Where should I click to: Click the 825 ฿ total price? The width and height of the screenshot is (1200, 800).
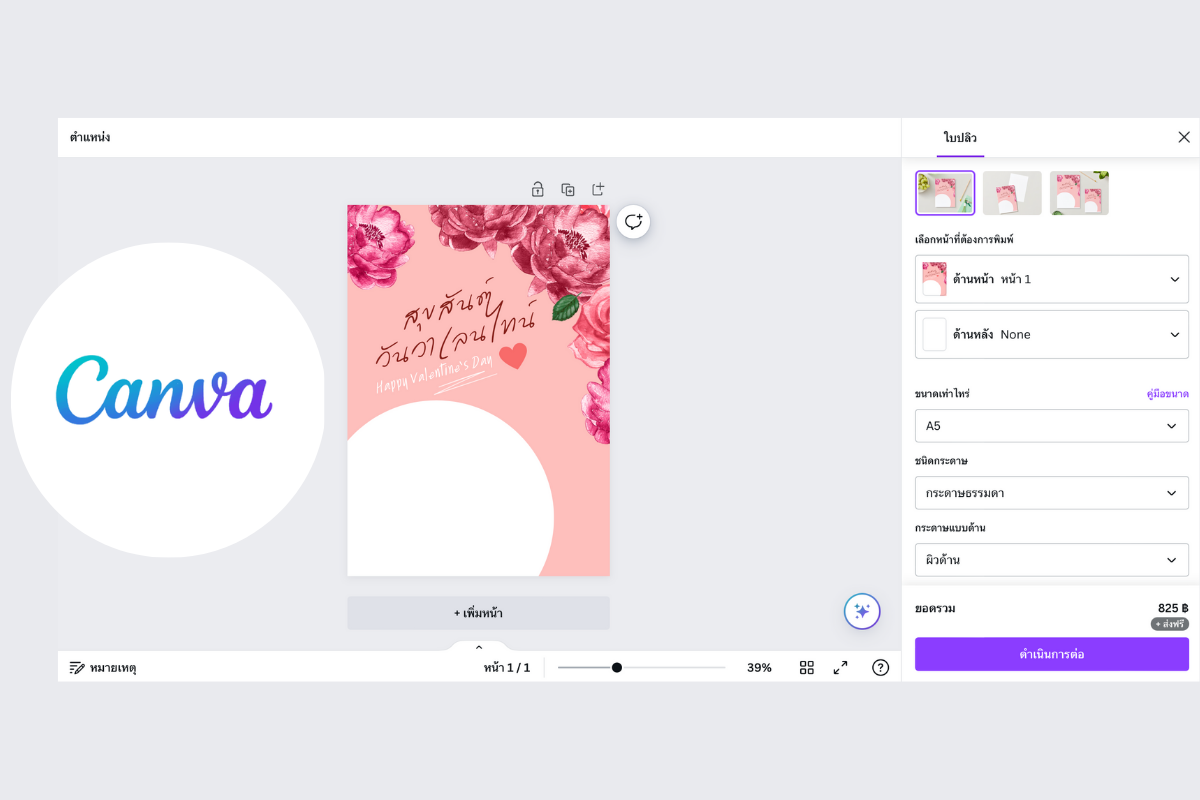(x=1173, y=607)
